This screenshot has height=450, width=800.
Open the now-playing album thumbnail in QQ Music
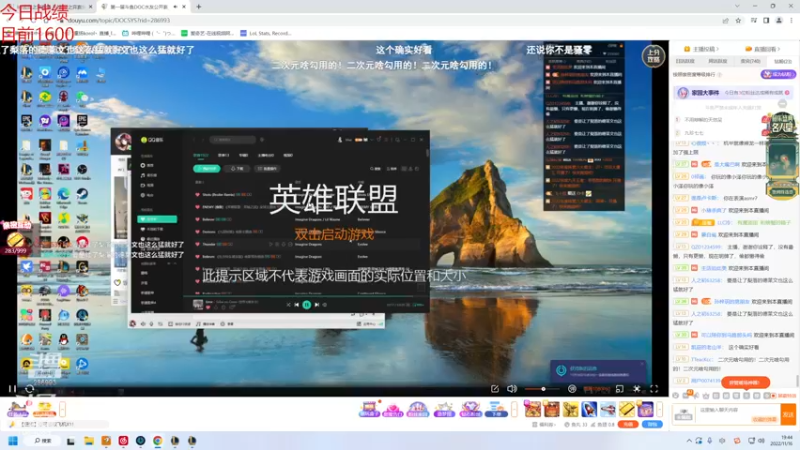click(x=198, y=305)
